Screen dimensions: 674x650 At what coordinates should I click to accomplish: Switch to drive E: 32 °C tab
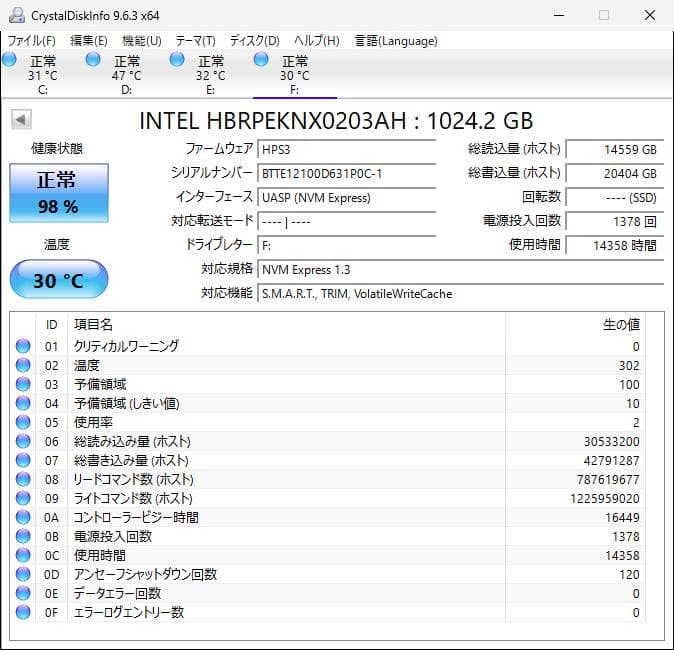point(210,74)
